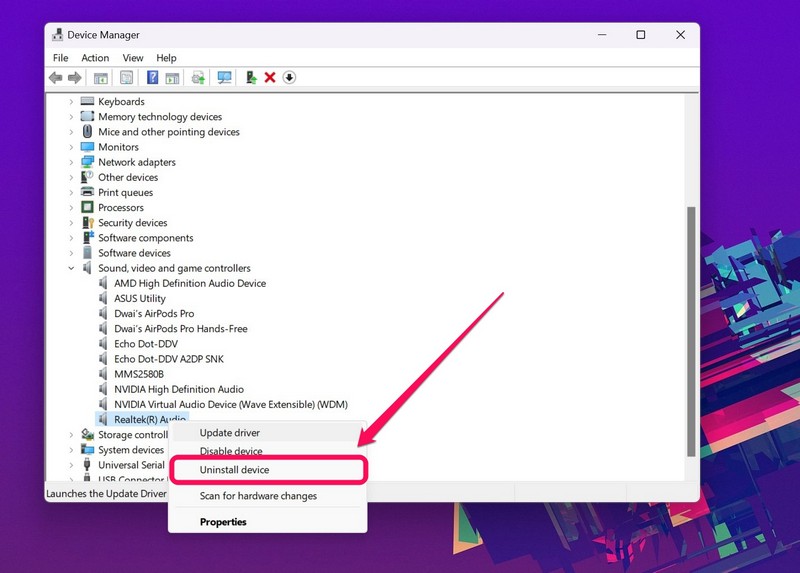The image size is (800, 573).
Task: Select the AMD High Definition Audio Device
Action: pyautogui.click(x=190, y=283)
